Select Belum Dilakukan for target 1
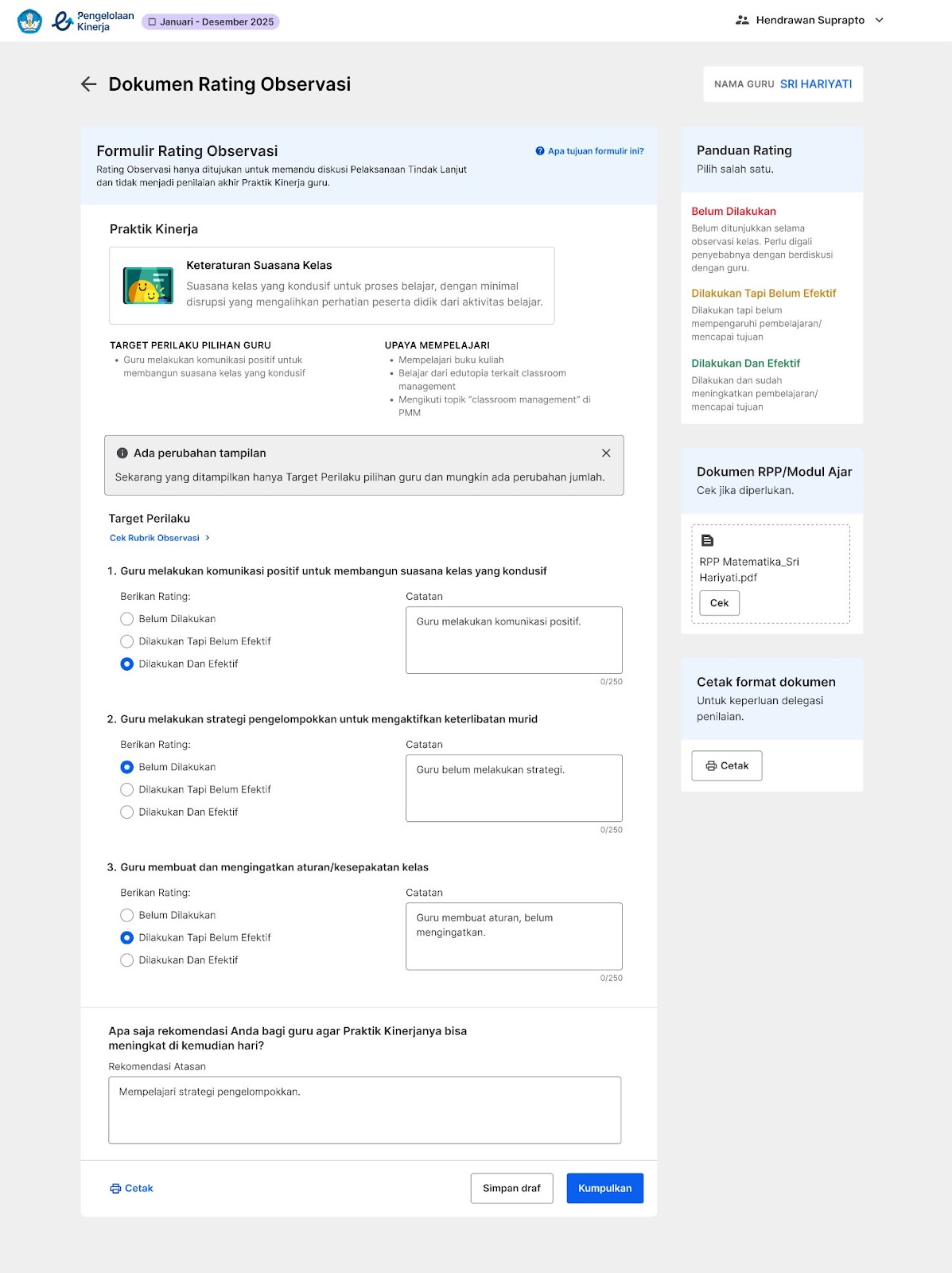The height and width of the screenshot is (1273, 952). (126, 619)
